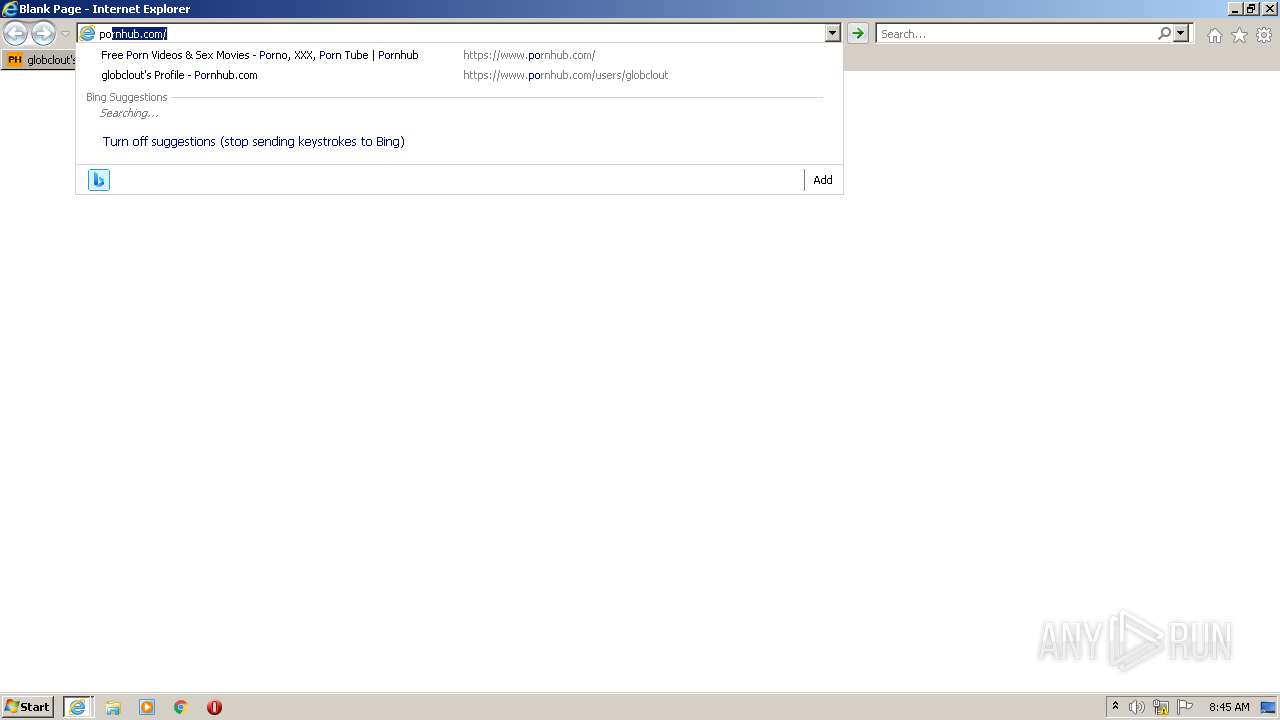Open the Home page icon
The width and height of the screenshot is (1280, 720).
[x=1214, y=35]
